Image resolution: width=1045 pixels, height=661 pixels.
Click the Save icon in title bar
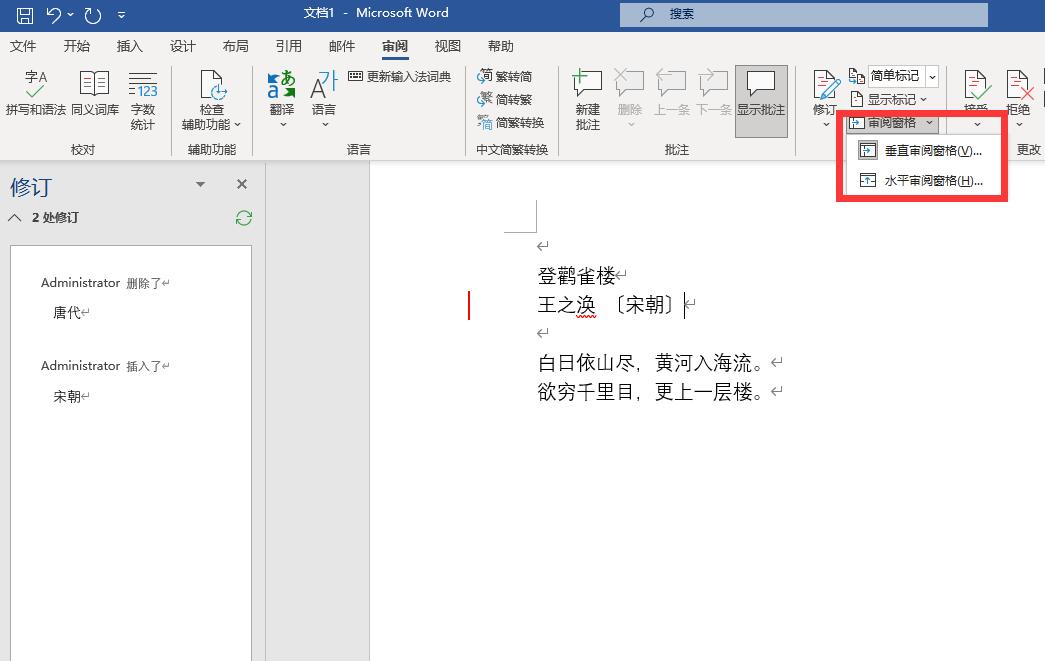pyautogui.click(x=24, y=15)
